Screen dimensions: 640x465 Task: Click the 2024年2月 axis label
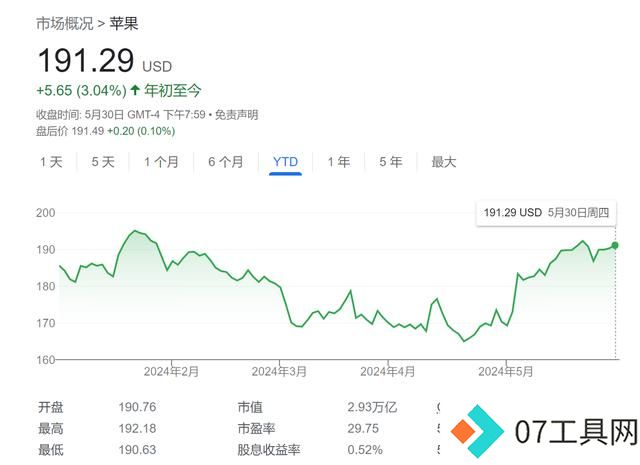pos(171,372)
